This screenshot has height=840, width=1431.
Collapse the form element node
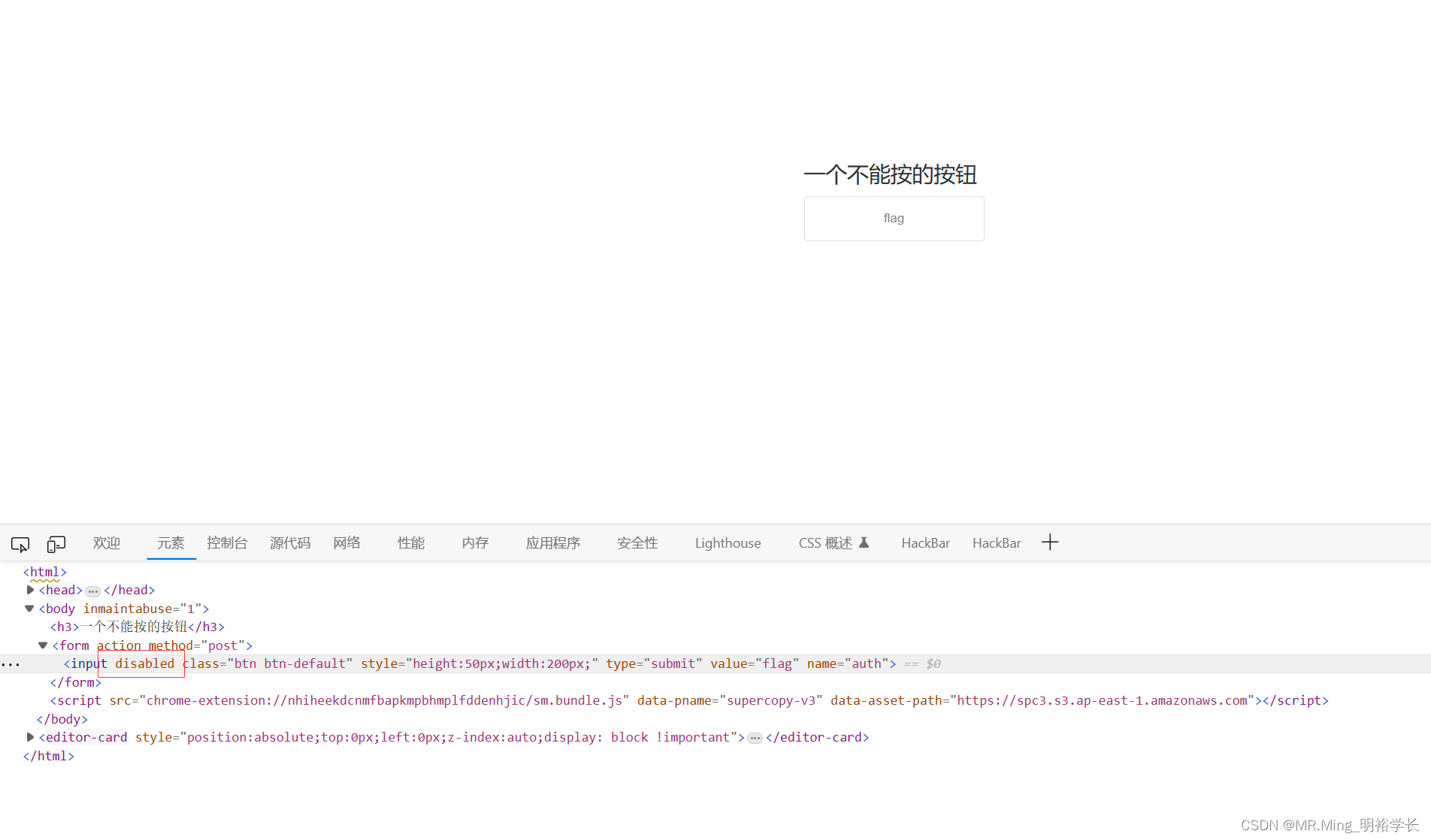pos(42,645)
